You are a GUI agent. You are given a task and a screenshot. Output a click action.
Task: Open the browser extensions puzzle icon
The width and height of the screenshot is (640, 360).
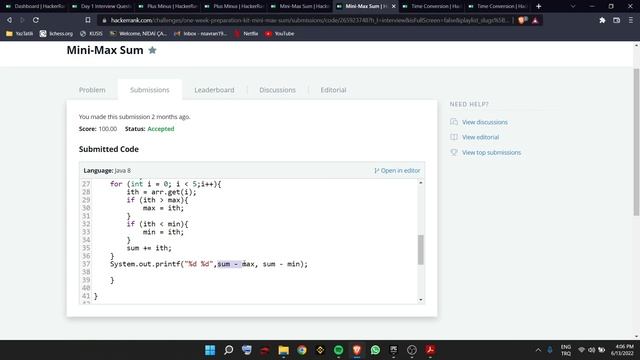[602, 20]
